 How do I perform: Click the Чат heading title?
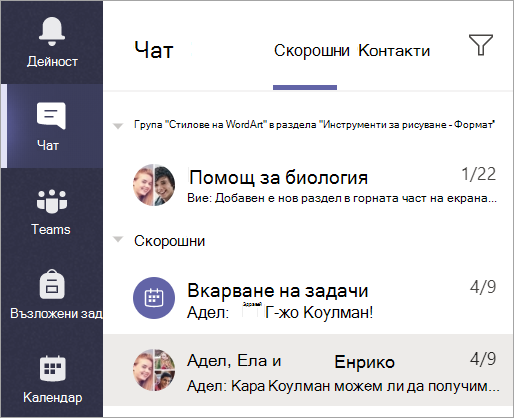(154, 51)
